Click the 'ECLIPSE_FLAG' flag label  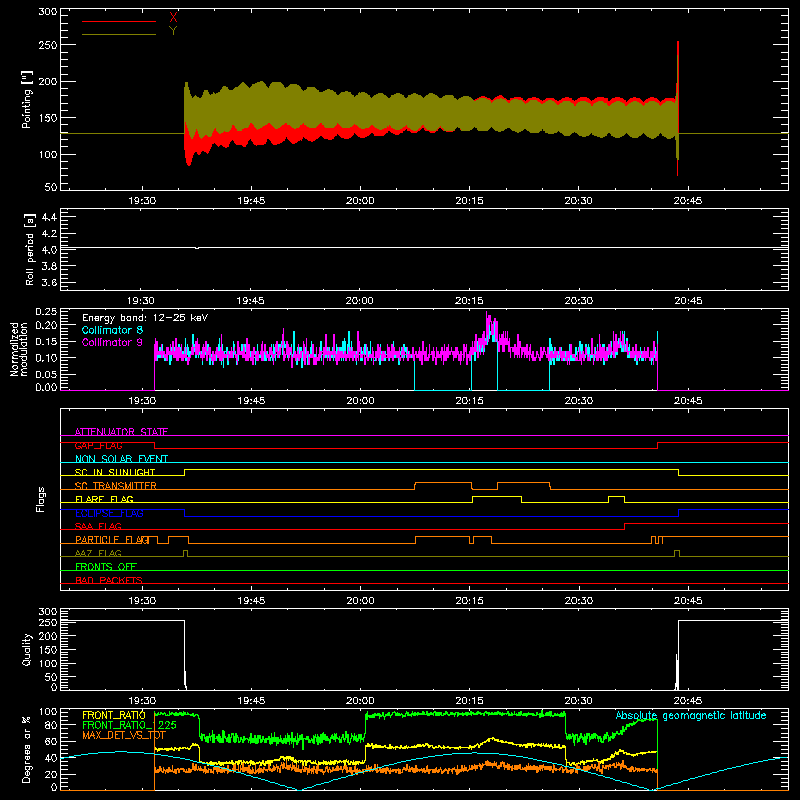point(109,513)
